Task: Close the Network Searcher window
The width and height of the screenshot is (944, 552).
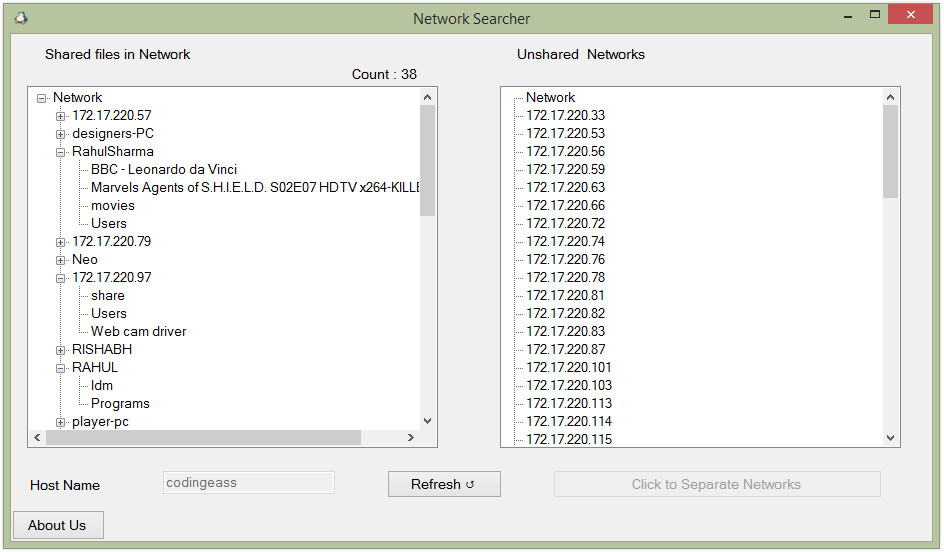Action: (910, 14)
